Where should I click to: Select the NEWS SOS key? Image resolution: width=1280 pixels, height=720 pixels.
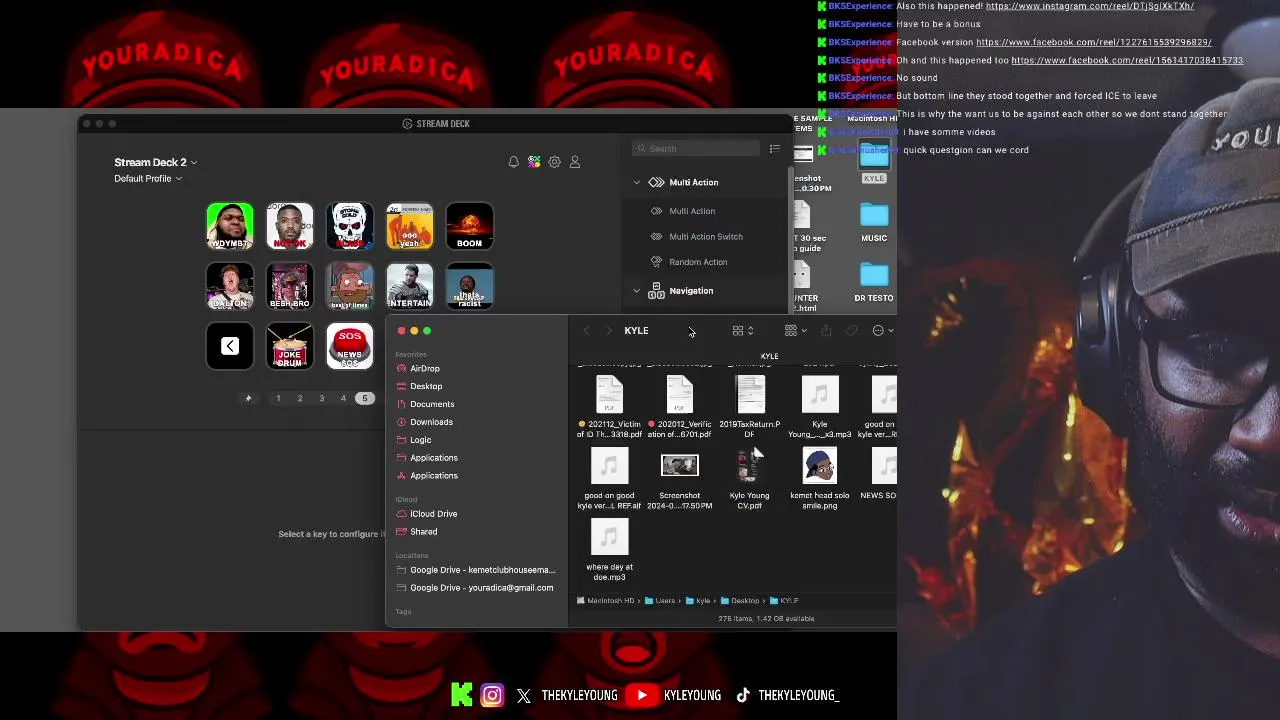(x=350, y=346)
